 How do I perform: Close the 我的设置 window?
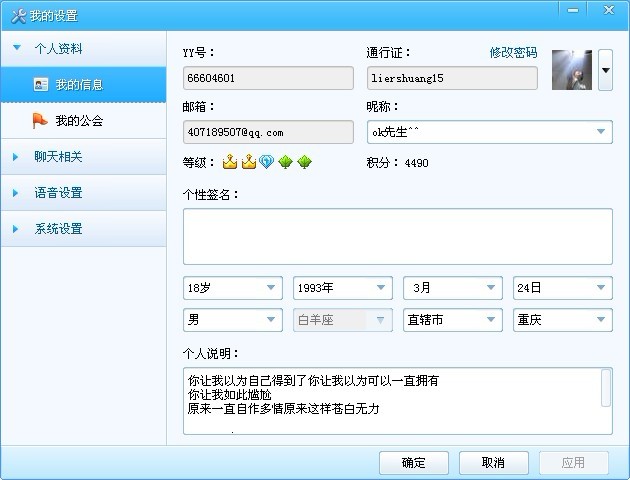click(609, 10)
